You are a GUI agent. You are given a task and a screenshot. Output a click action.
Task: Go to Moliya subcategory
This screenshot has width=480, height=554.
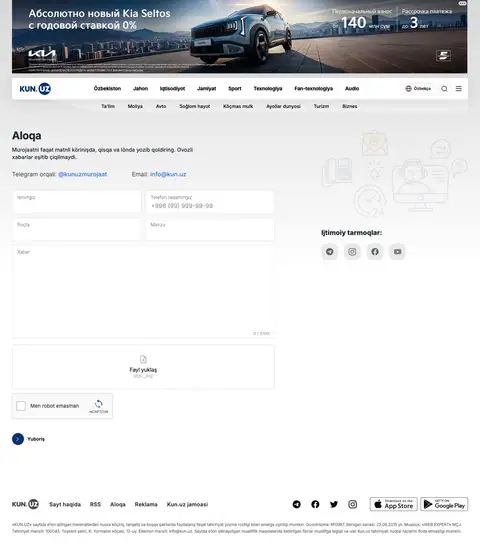click(x=135, y=106)
